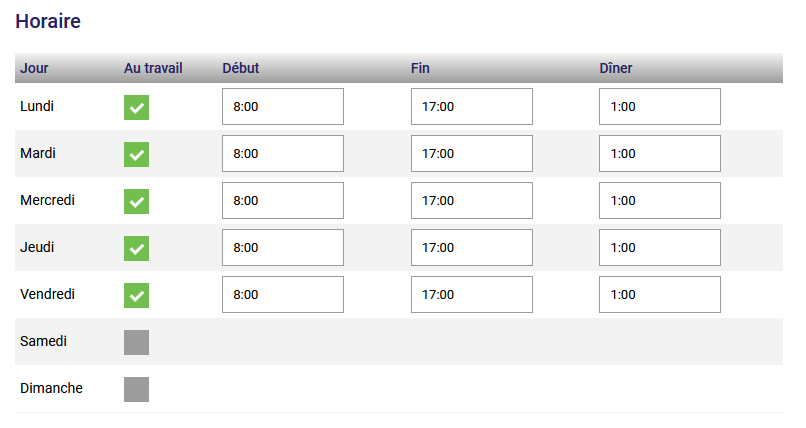Click Lundi start time field
This screenshot has height=428, width=806.
(282, 107)
